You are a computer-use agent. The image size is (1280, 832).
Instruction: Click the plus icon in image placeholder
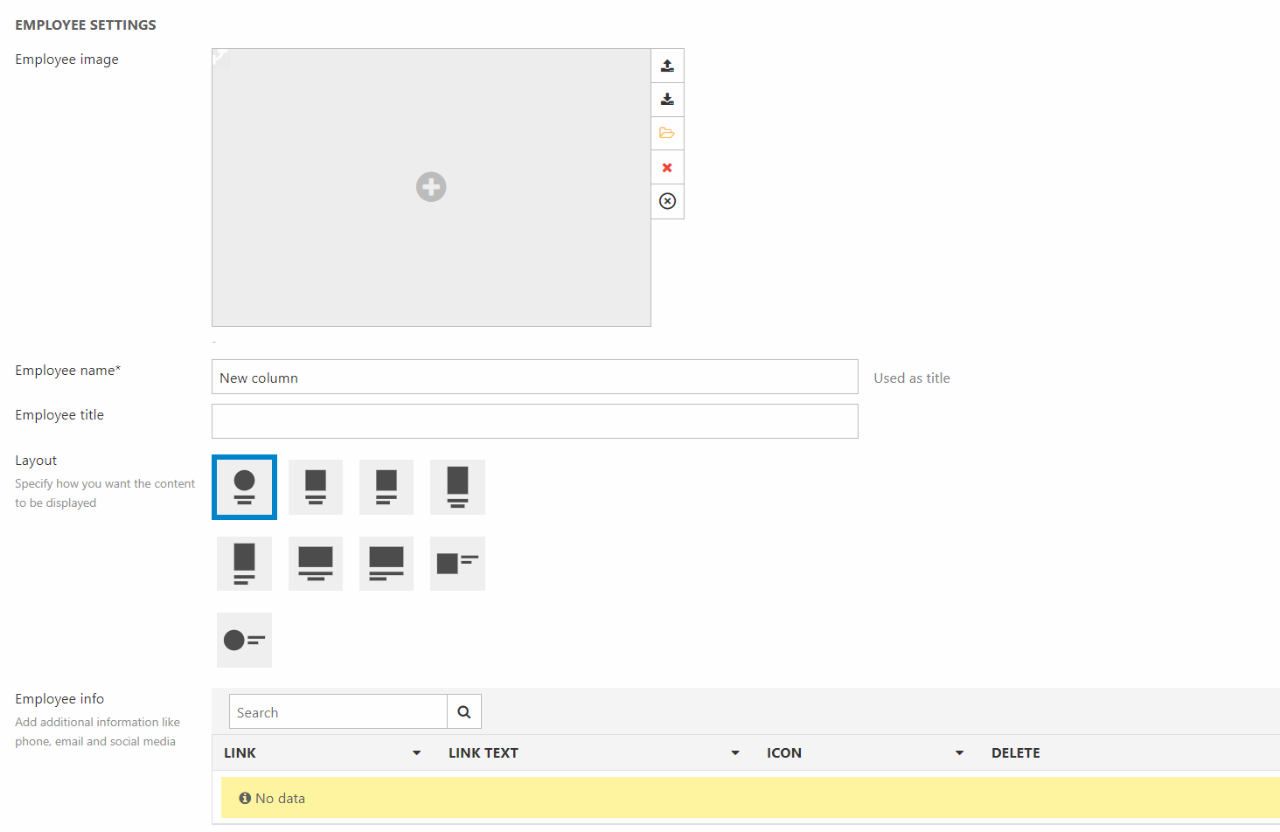coord(431,187)
